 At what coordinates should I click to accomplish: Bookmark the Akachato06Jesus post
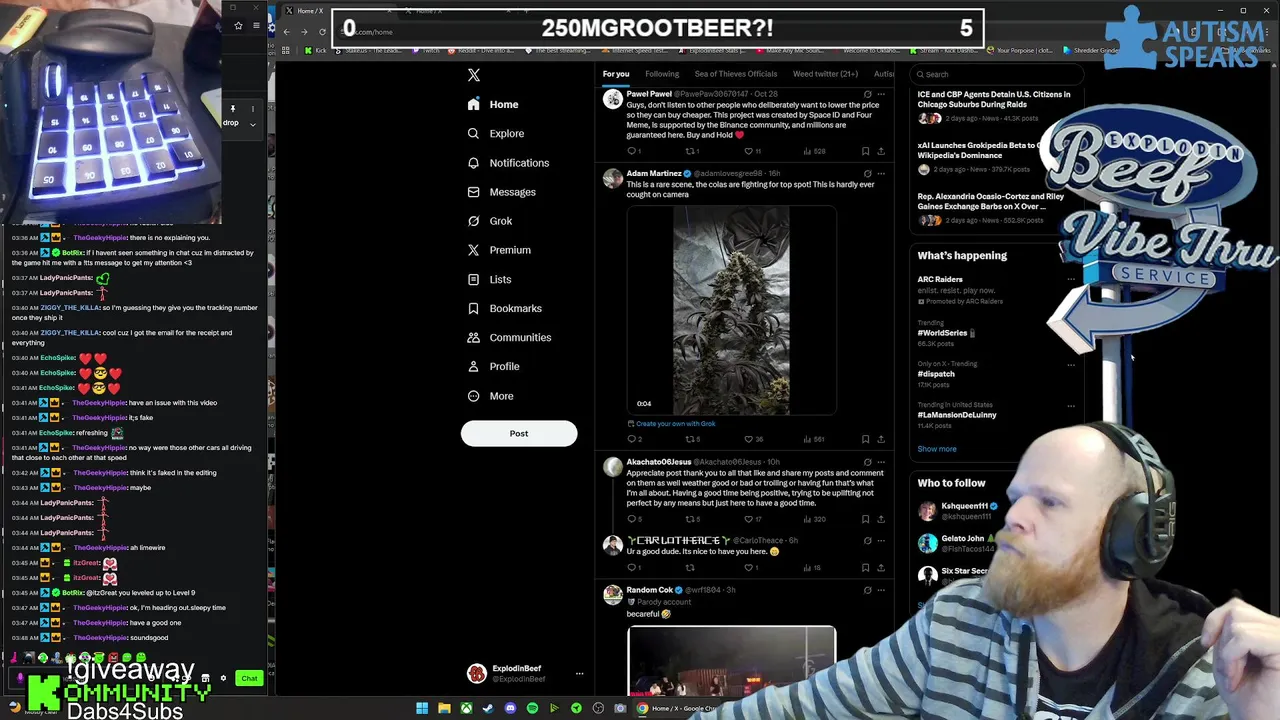(865, 519)
